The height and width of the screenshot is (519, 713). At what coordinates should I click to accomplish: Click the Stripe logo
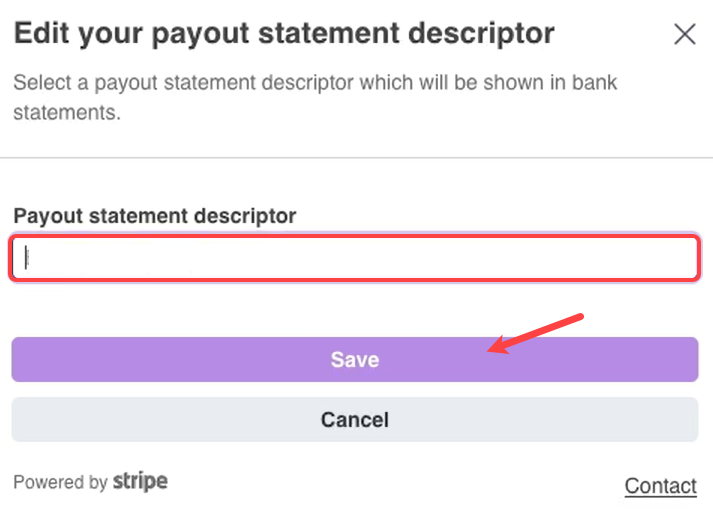pos(140,481)
